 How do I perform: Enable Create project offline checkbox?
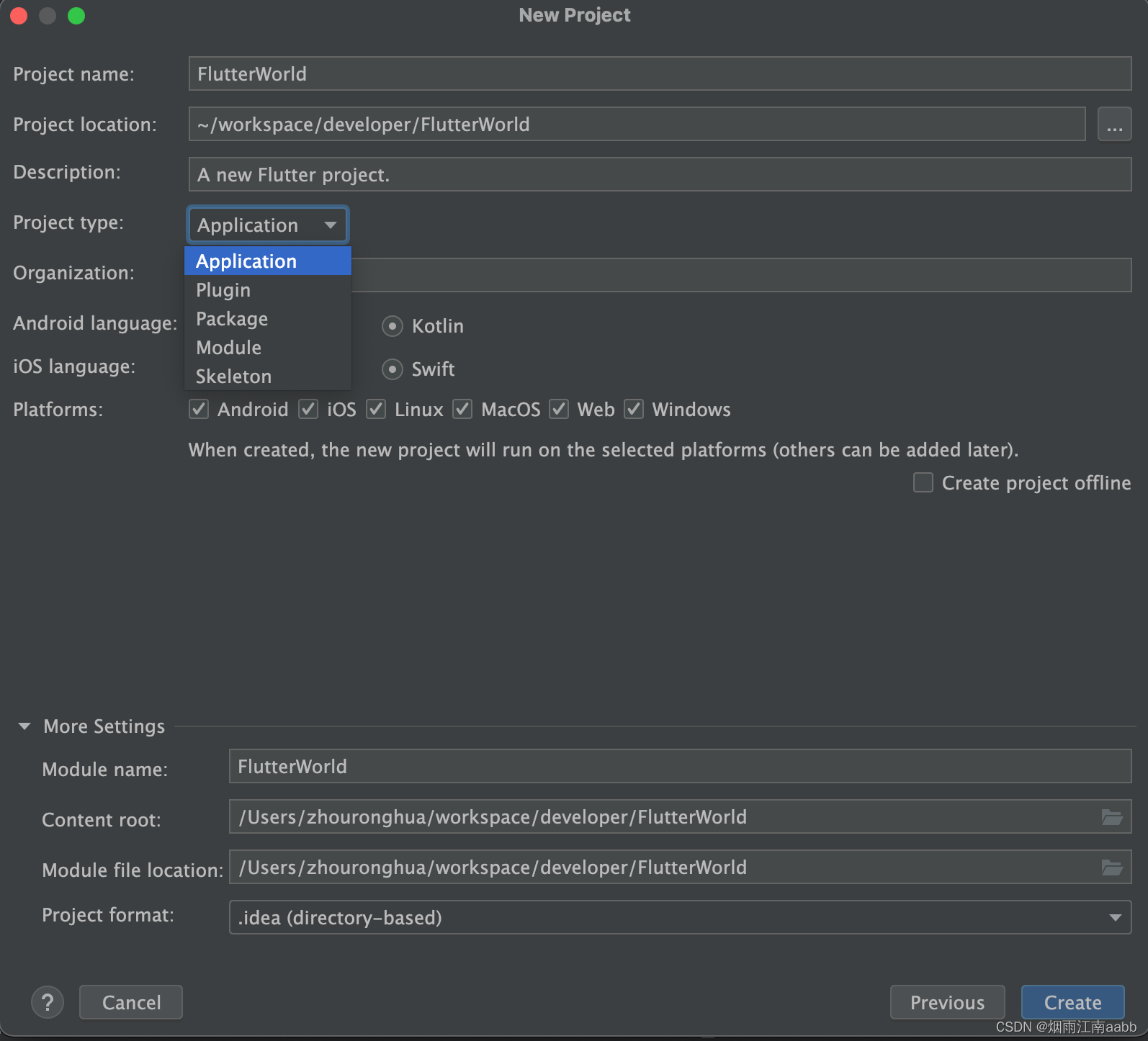pos(923,482)
